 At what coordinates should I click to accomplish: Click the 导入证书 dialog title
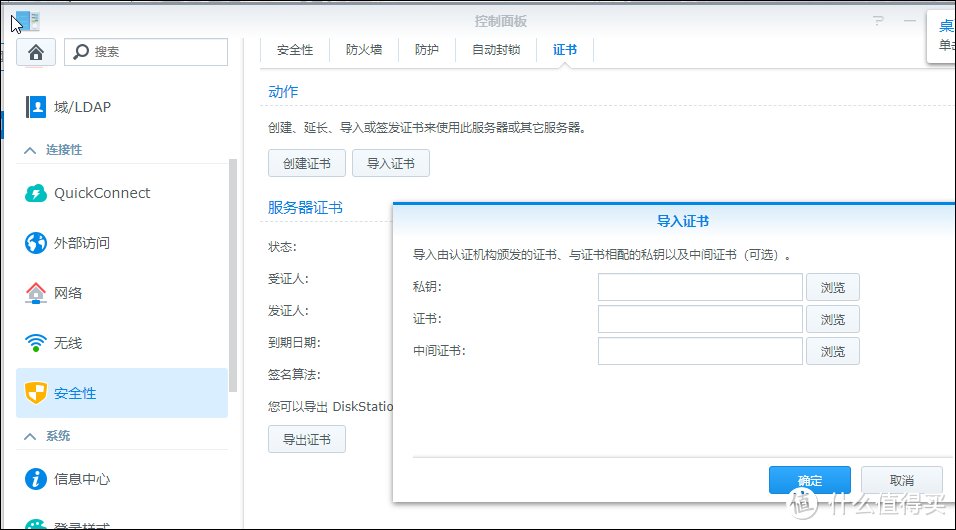[x=682, y=221]
